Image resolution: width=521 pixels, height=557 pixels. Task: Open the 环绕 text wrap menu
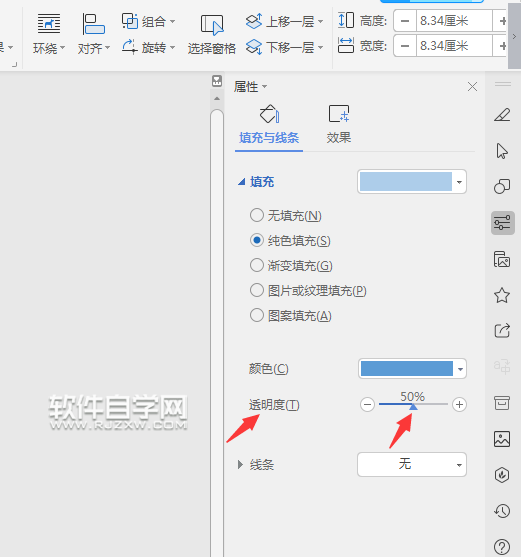[49, 34]
